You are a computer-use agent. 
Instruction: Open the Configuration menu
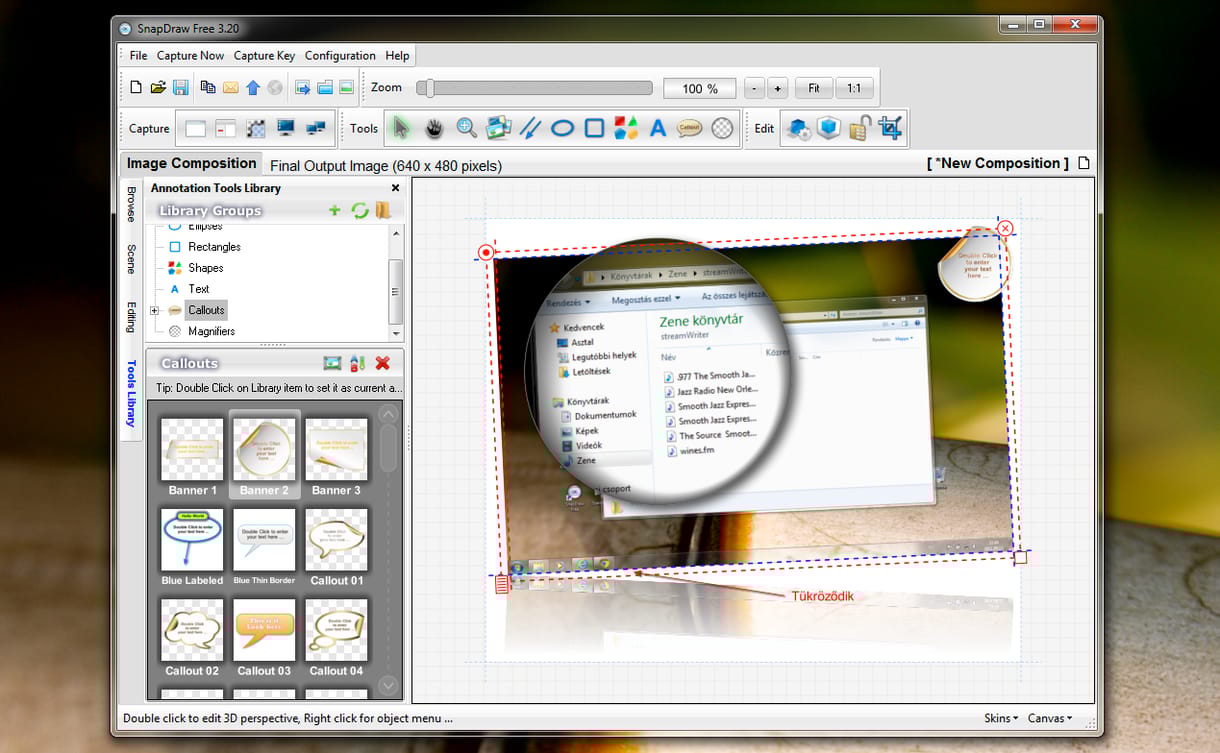coord(340,56)
